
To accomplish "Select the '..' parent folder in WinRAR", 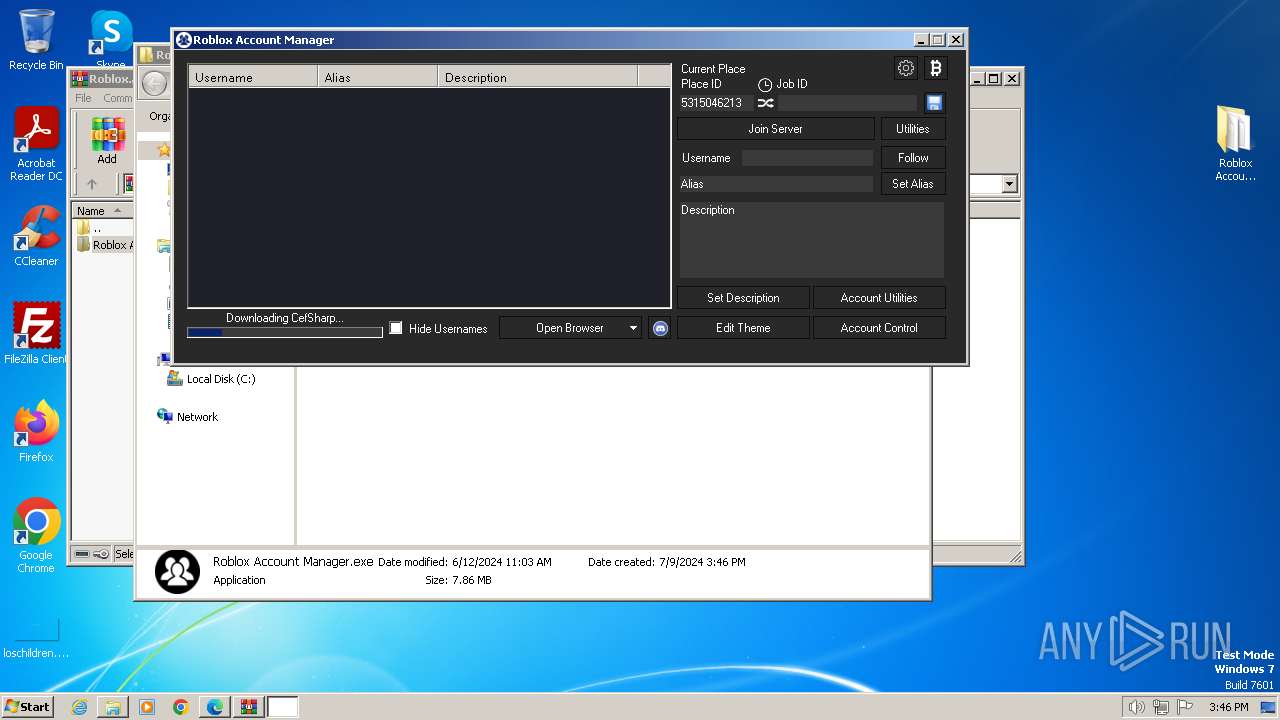I will click(x=90, y=228).
